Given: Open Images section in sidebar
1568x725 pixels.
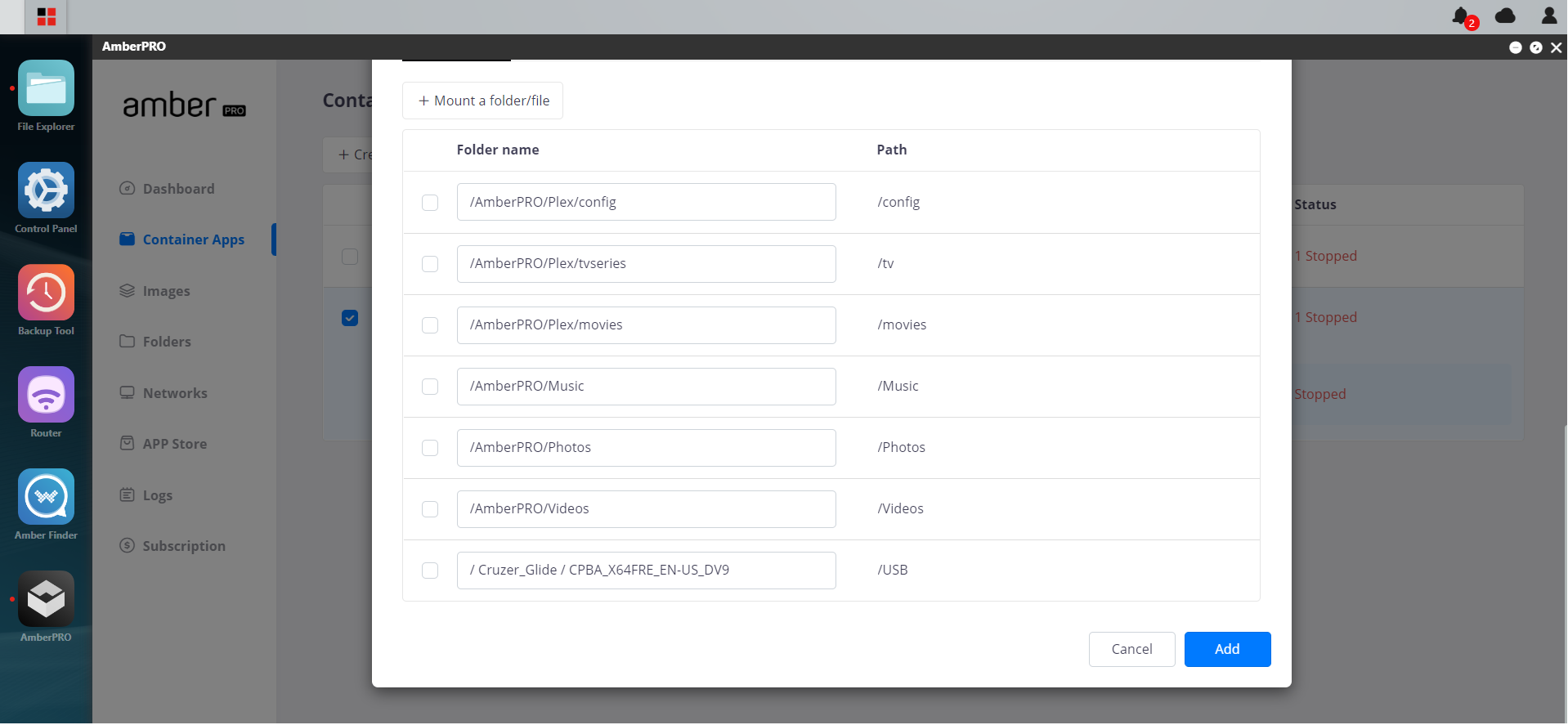Looking at the screenshot, I should [x=166, y=291].
